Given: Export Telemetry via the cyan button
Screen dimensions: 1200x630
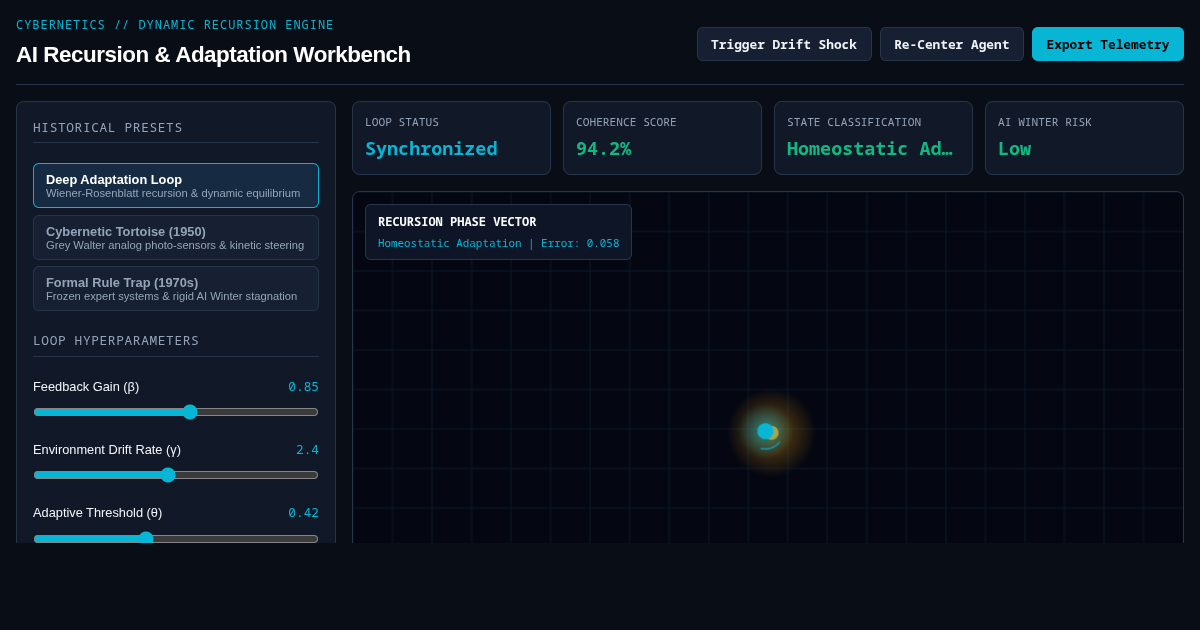Looking at the screenshot, I should tap(1108, 44).
